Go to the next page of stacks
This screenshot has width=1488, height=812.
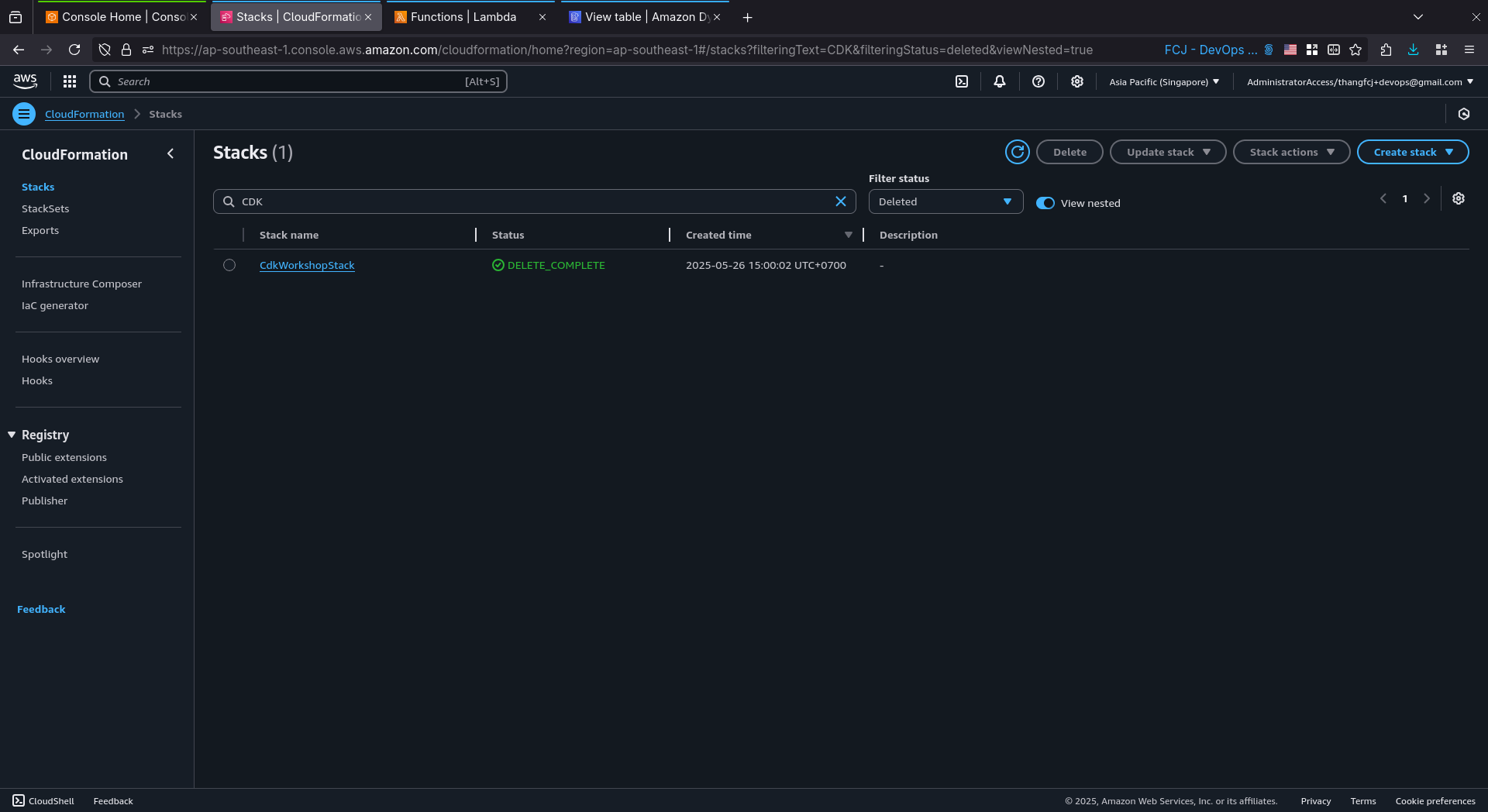click(x=1427, y=198)
